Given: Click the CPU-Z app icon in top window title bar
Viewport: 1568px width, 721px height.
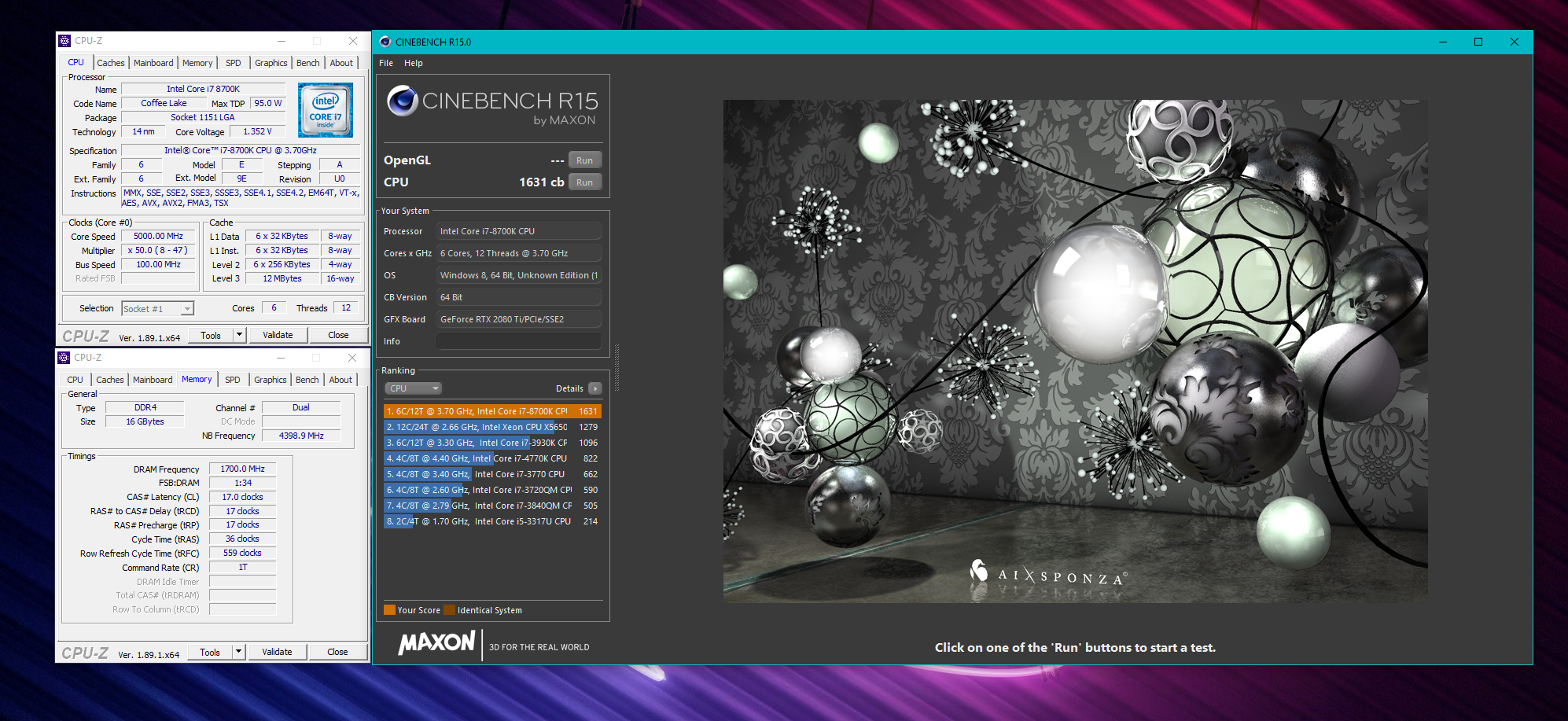Looking at the screenshot, I should (64, 41).
